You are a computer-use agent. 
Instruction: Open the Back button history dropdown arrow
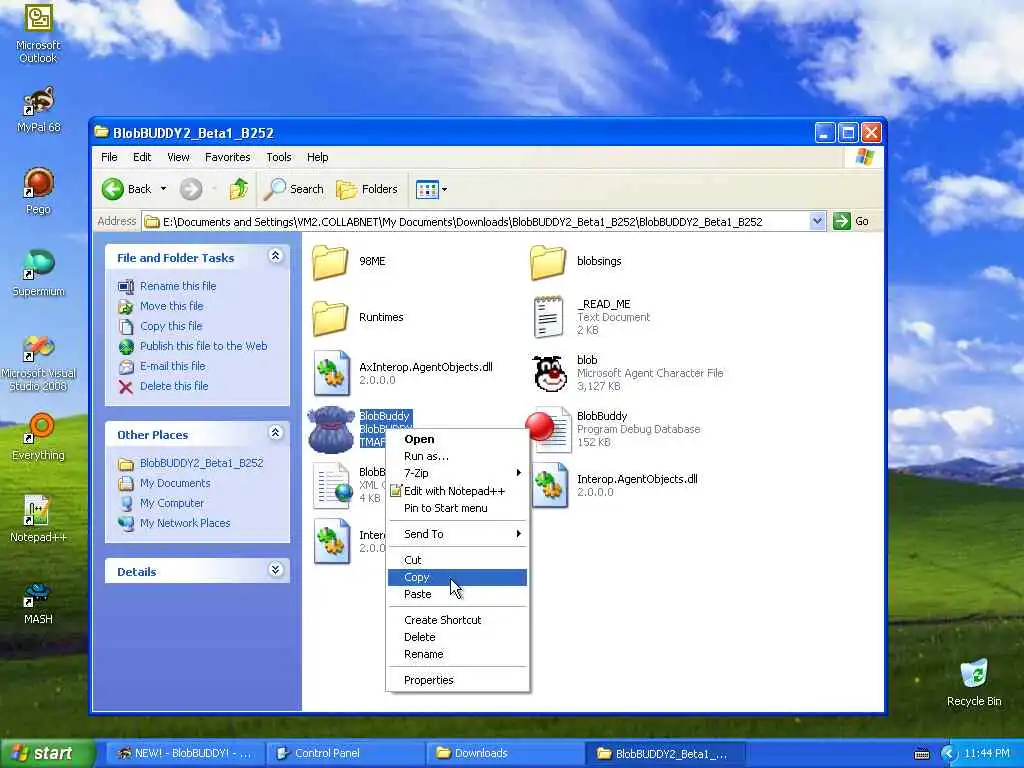(x=163, y=189)
